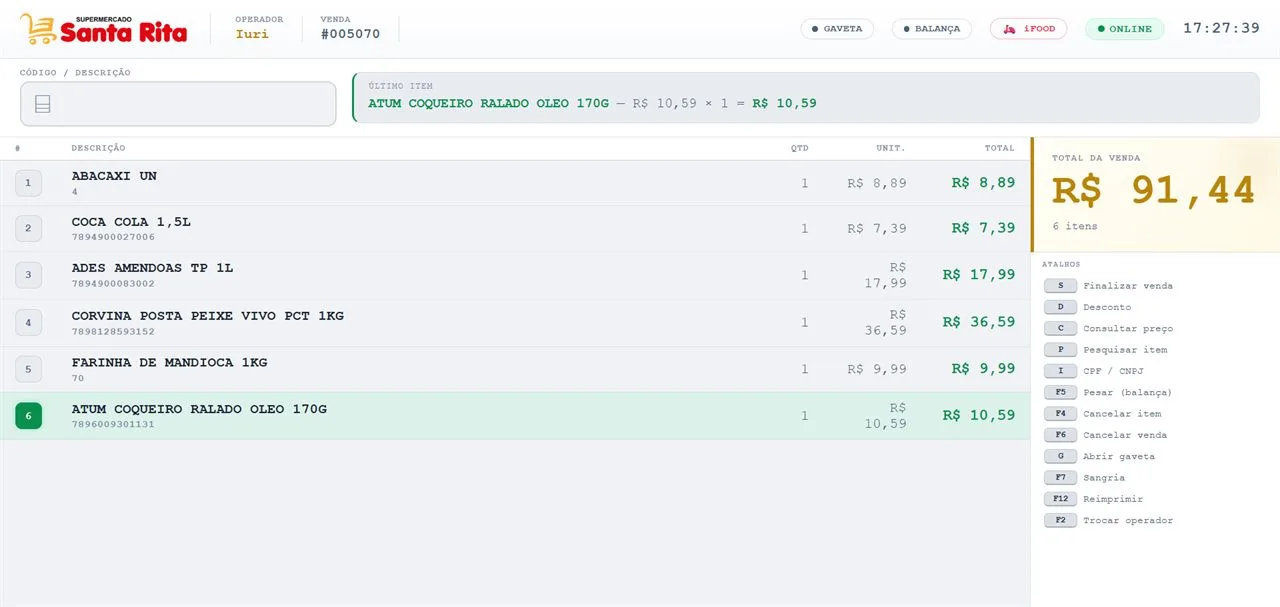Focus the Código / Descrição input field
The height and width of the screenshot is (607, 1280).
tap(178, 104)
